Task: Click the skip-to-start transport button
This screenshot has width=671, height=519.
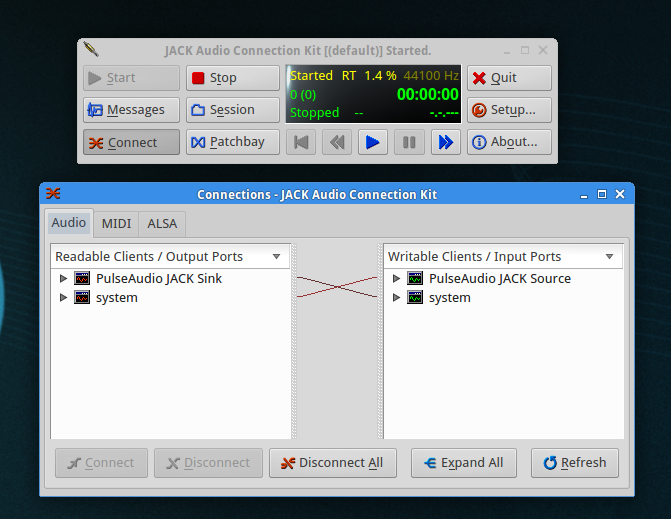Action: coord(300,142)
